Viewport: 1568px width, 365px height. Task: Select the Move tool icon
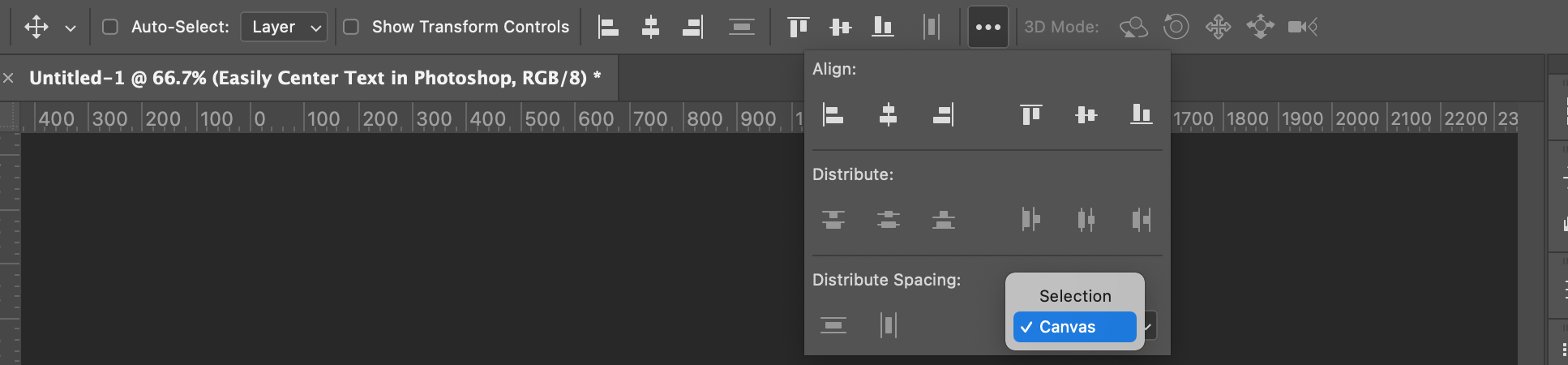click(x=36, y=27)
